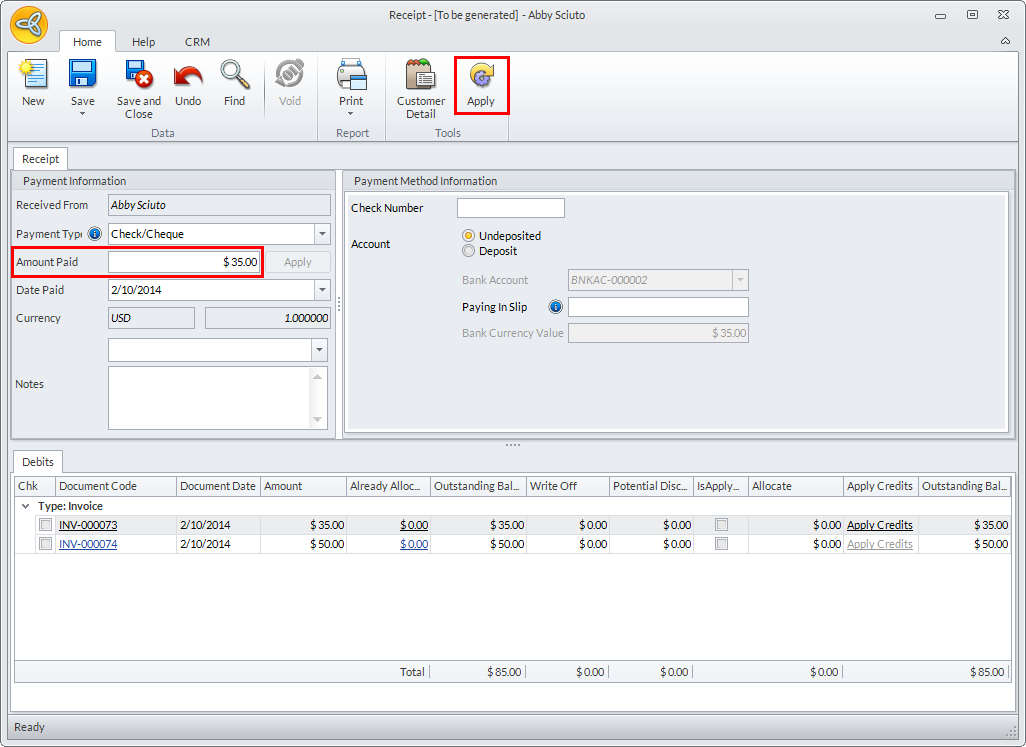This screenshot has height=747, width=1026.
Task: Open Customer Detail
Action: coord(421,76)
